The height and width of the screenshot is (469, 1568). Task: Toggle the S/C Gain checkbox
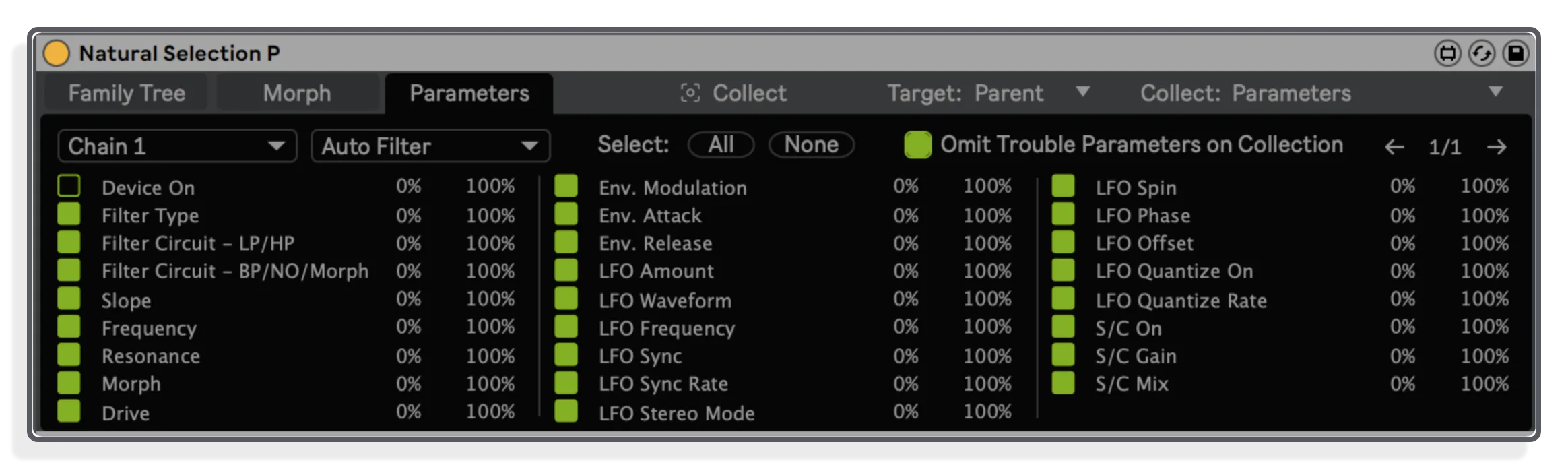pyautogui.click(x=1063, y=354)
